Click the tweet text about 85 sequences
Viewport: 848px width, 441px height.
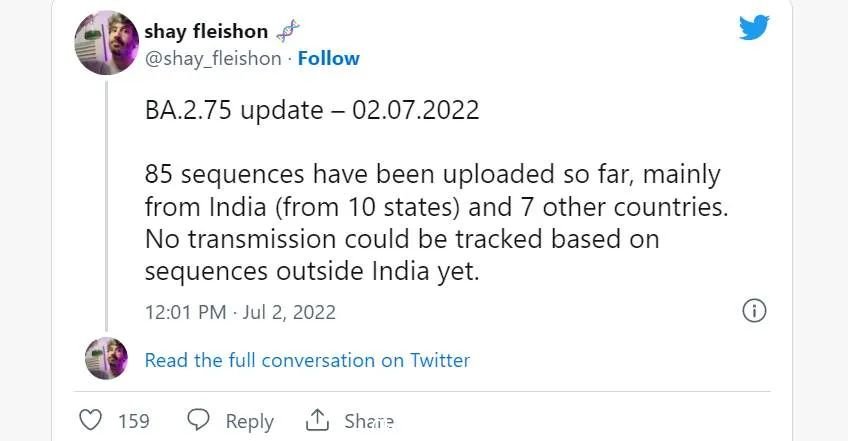coord(436,223)
